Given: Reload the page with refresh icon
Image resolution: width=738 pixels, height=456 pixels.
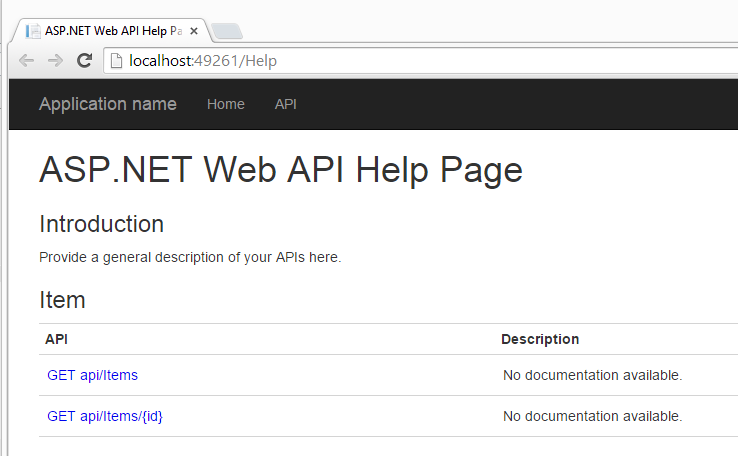Looking at the screenshot, I should pos(84,60).
